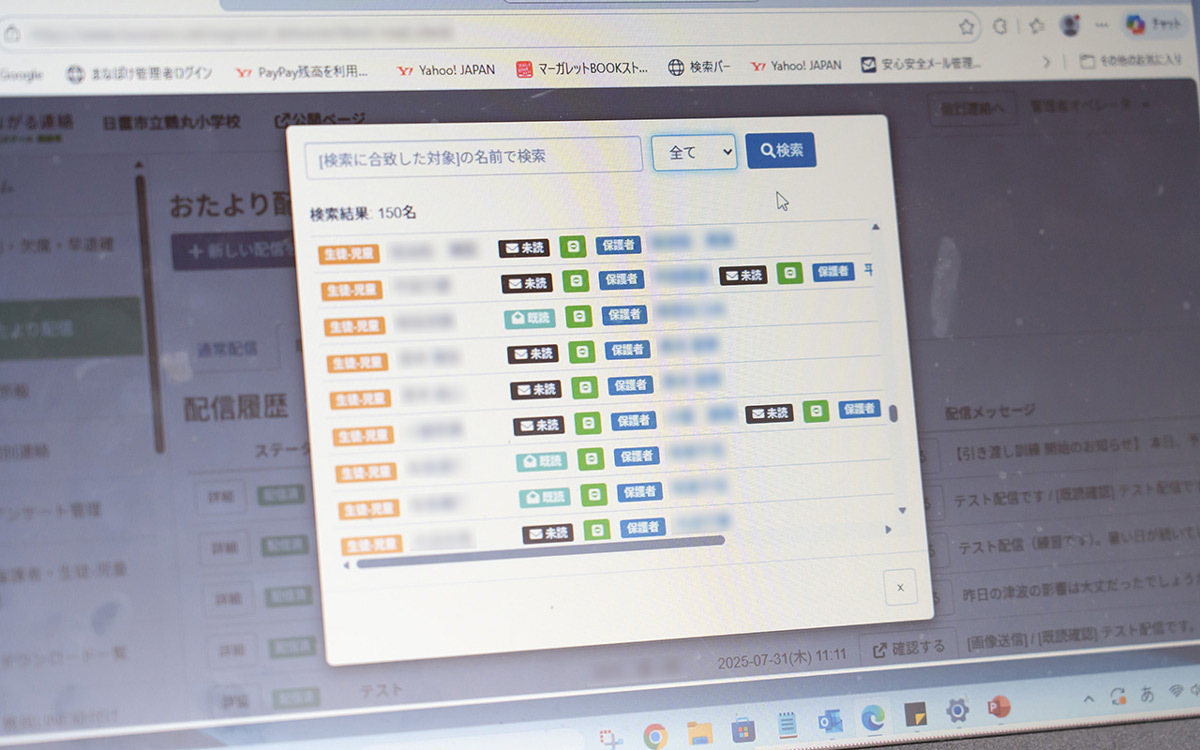Open the 安心安全メール管理 bookmark
This screenshot has height=750, width=1200.
[922, 65]
